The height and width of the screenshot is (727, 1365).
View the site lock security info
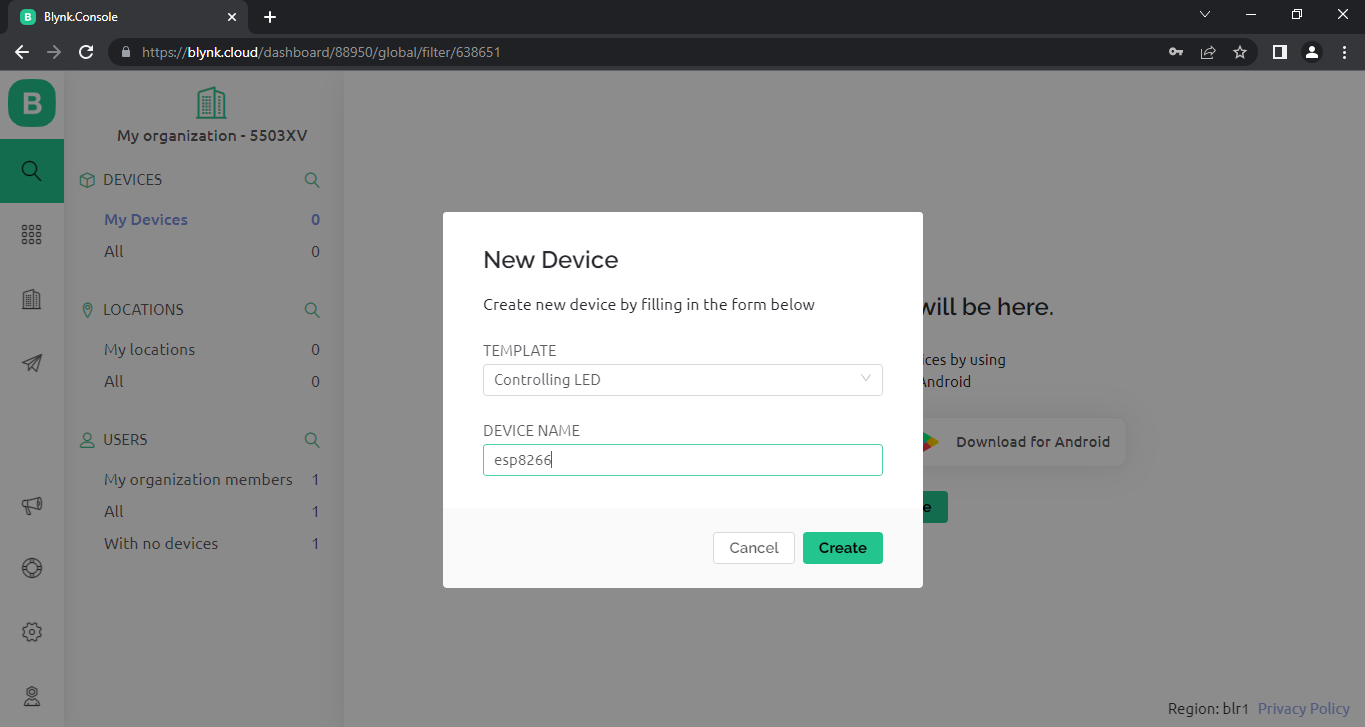tap(126, 52)
